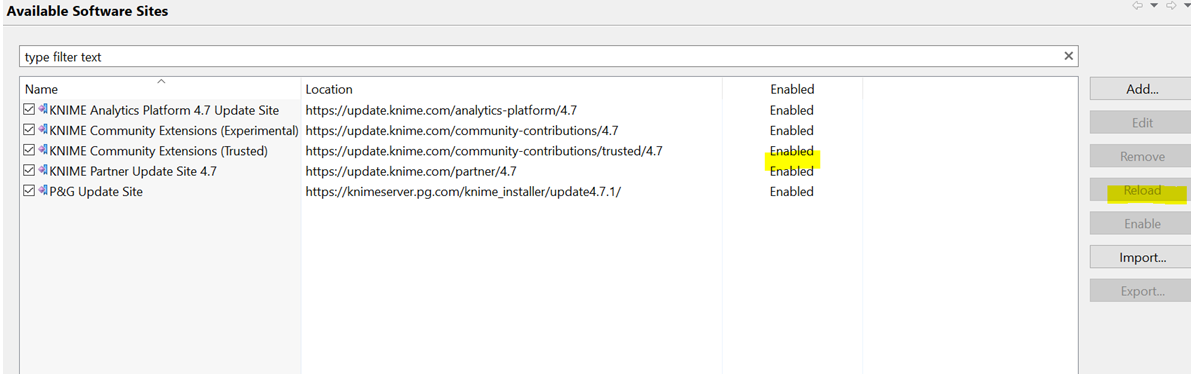Uncheck KNIME Community Extensions (Trusted) checkbox
The height and width of the screenshot is (379, 1198).
pos(29,151)
